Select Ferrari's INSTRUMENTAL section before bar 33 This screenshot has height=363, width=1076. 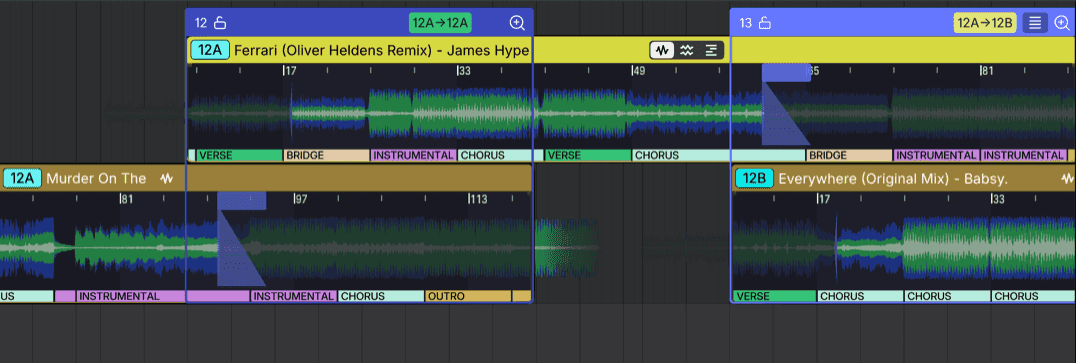tap(414, 155)
